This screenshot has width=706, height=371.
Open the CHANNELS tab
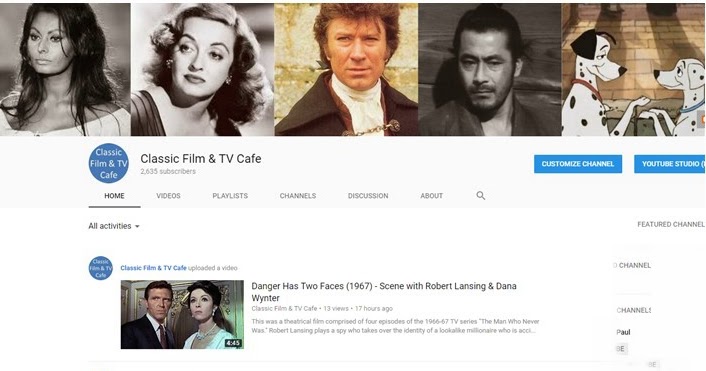pos(298,196)
